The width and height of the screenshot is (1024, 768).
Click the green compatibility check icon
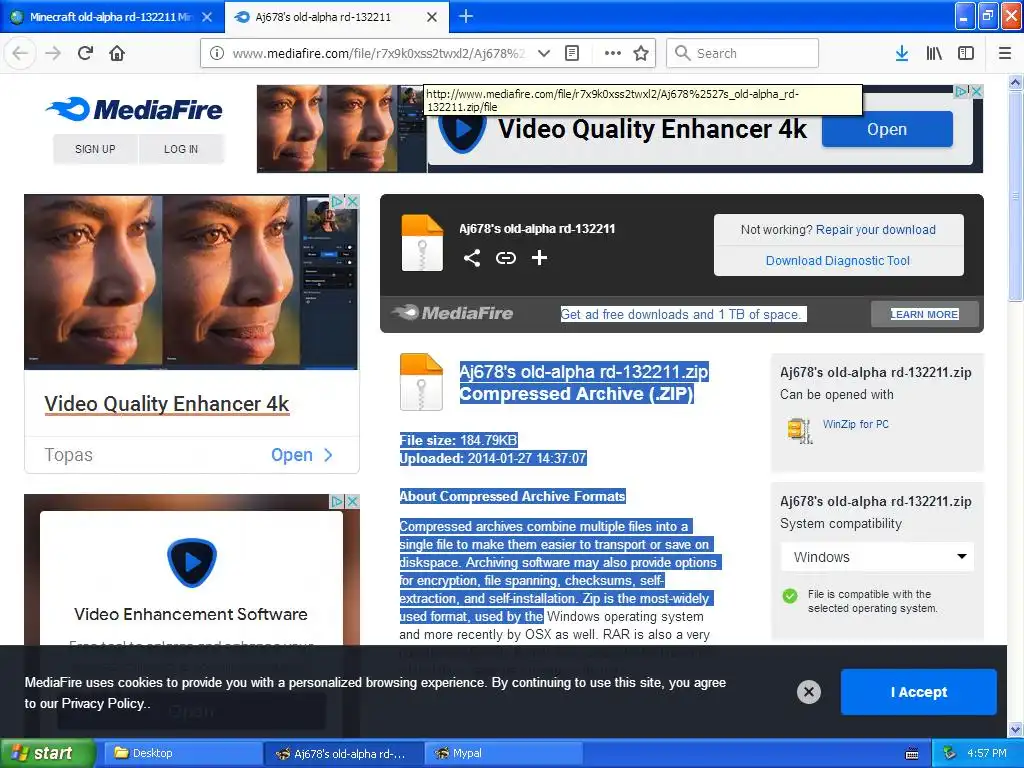point(790,596)
